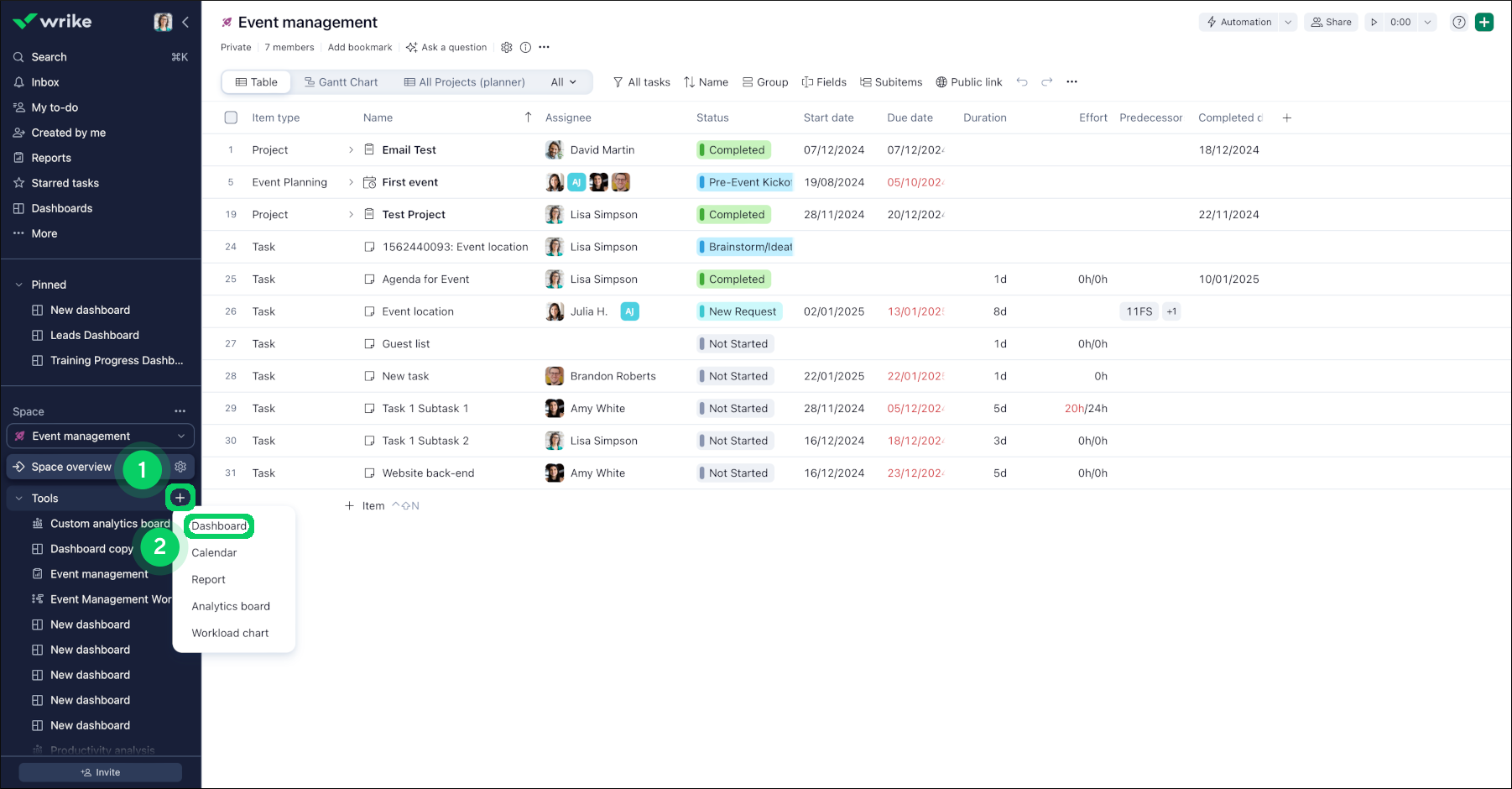Click Starred tasks in the sidebar
This screenshot has height=789, width=1512.
66,183
